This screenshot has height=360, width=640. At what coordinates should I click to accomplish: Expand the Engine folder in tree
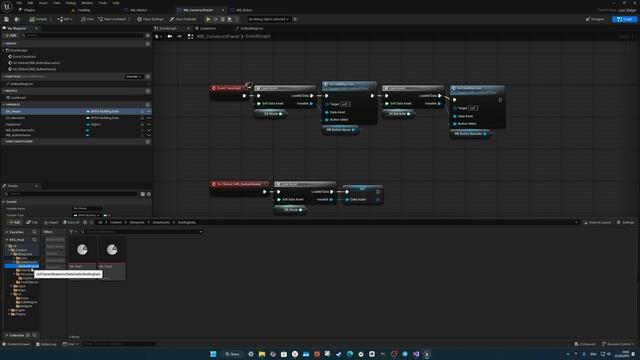coord(9,310)
